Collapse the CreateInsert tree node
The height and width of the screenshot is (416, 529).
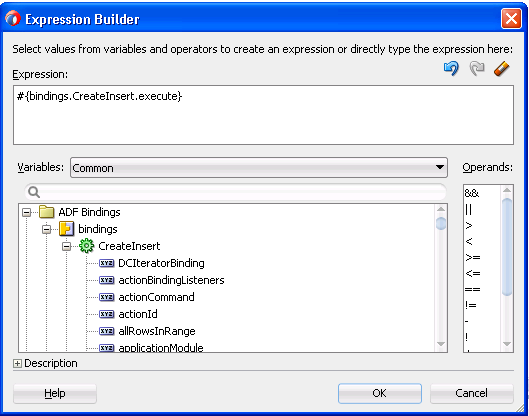(66, 246)
